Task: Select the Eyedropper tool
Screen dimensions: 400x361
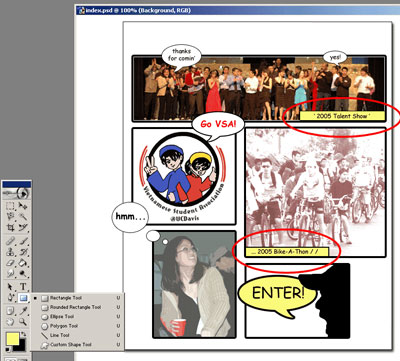Action: (23, 311)
